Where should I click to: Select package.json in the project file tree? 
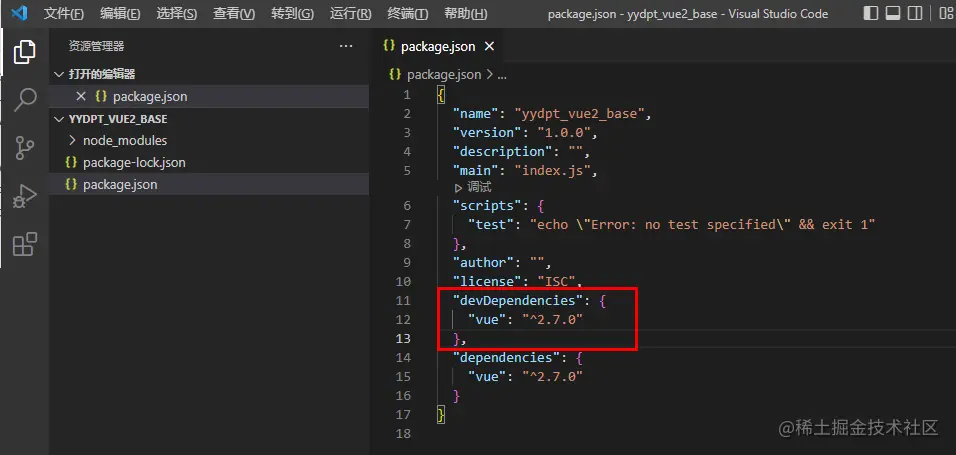pyautogui.click(x=120, y=184)
